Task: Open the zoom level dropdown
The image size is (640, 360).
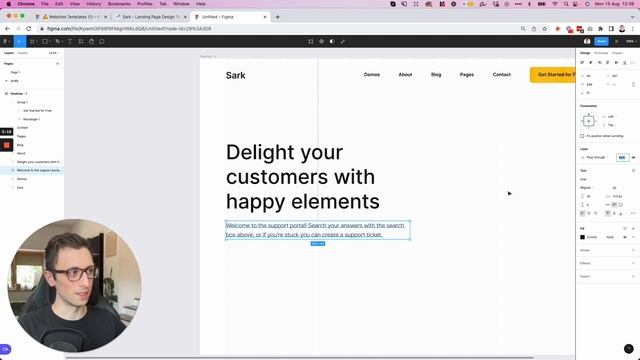Action: 631,41
